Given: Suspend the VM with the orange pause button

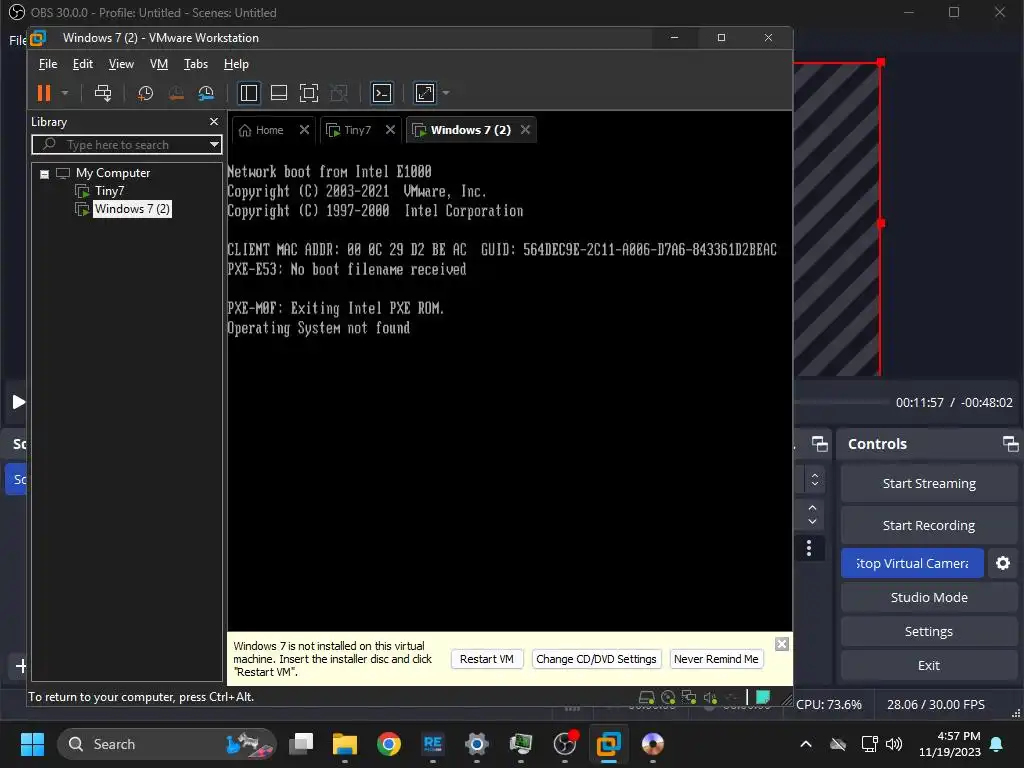Looking at the screenshot, I should click(44, 93).
